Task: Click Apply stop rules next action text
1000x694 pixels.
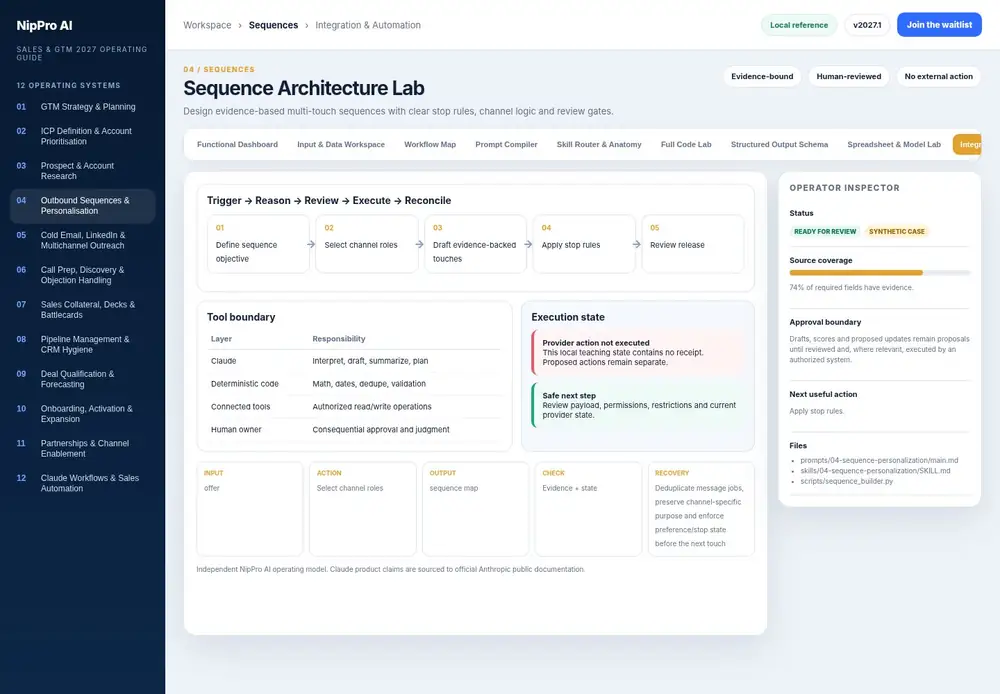Action: coord(816,411)
